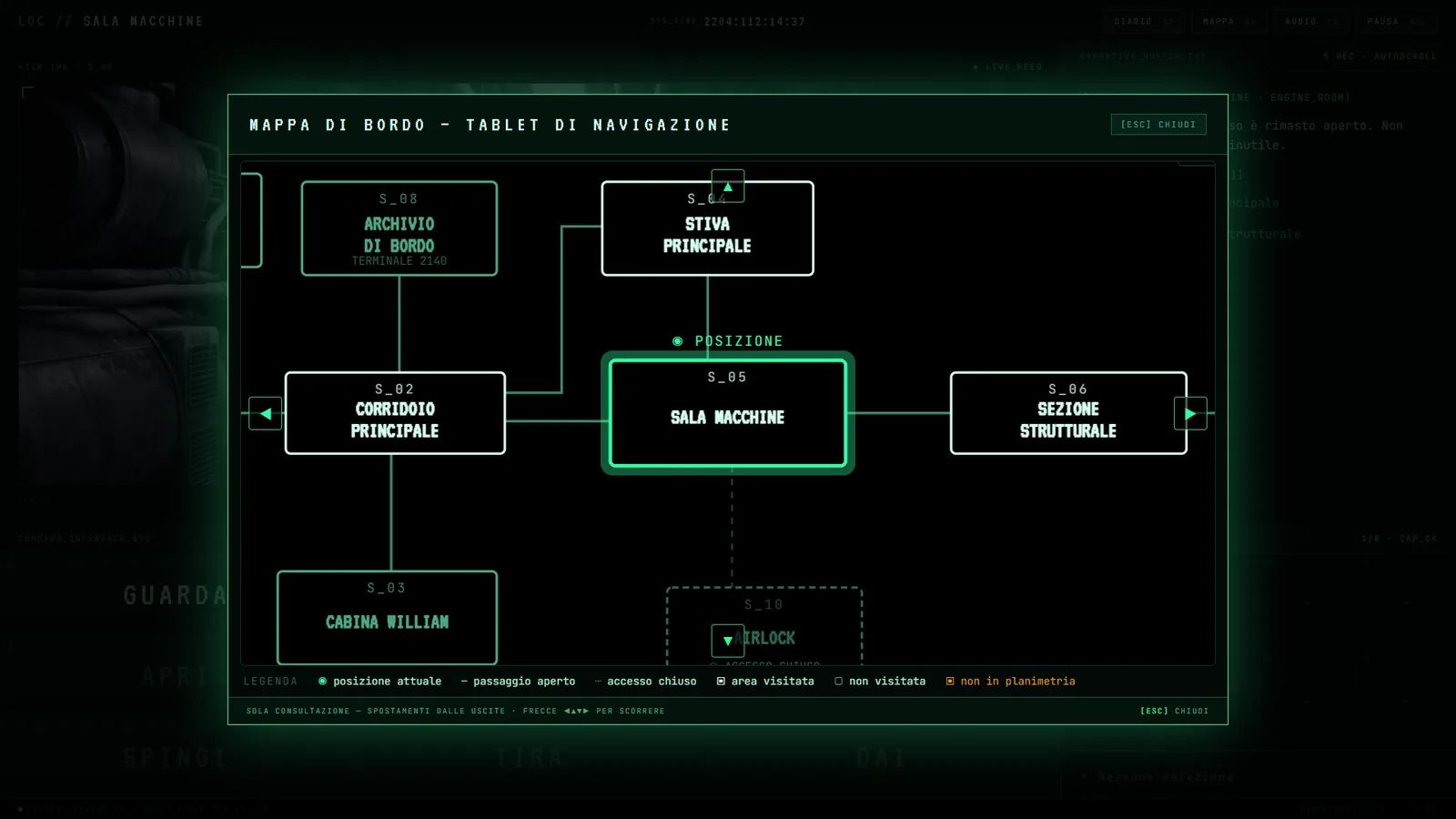Select the S_02 Corridoio Principale room
This screenshot has height=819, width=1456.
point(395,413)
